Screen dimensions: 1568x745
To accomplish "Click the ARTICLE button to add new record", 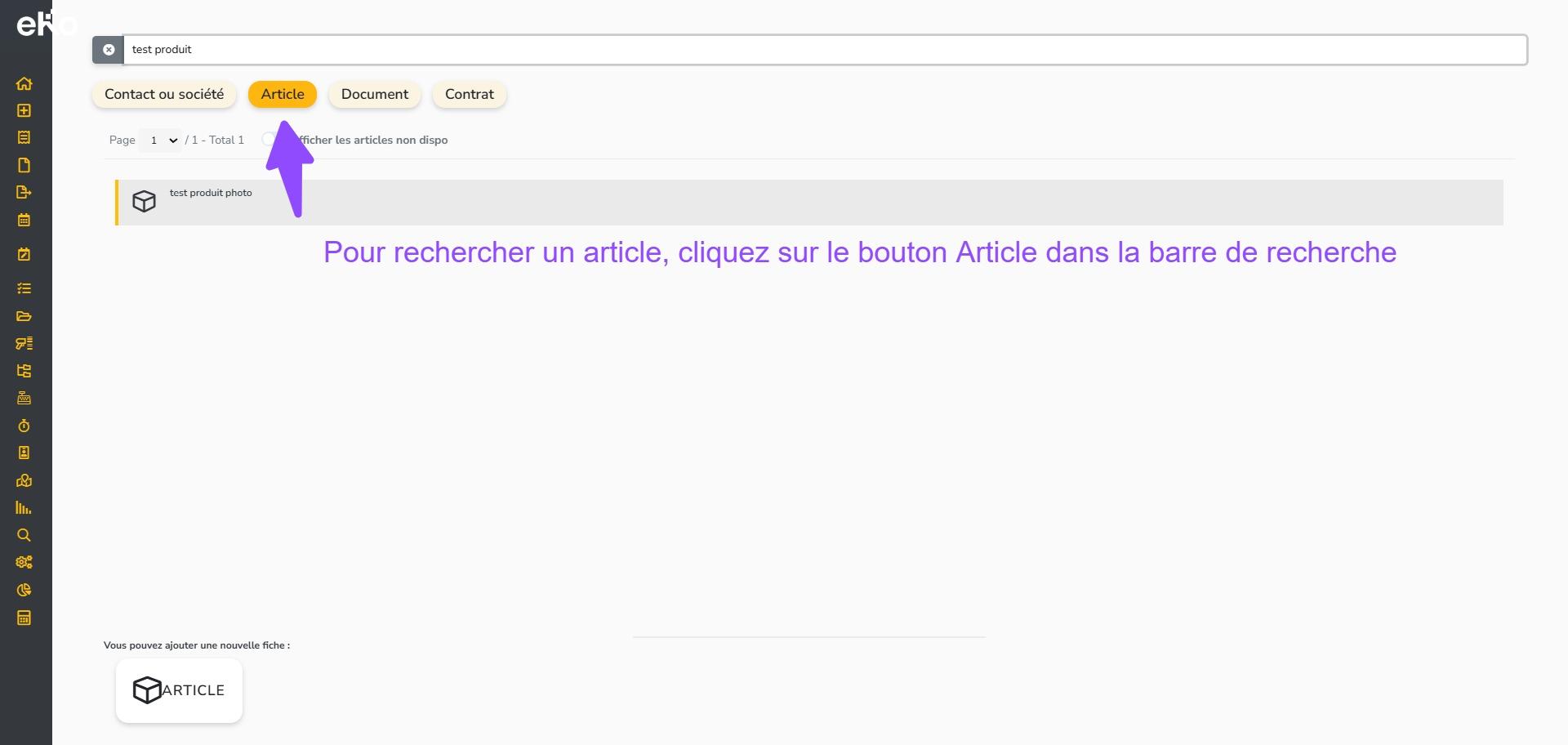I will [179, 690].
